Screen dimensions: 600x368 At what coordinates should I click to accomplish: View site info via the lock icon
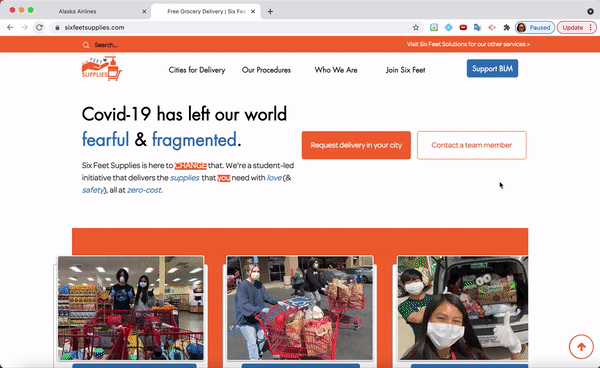[x=57, y=28]
